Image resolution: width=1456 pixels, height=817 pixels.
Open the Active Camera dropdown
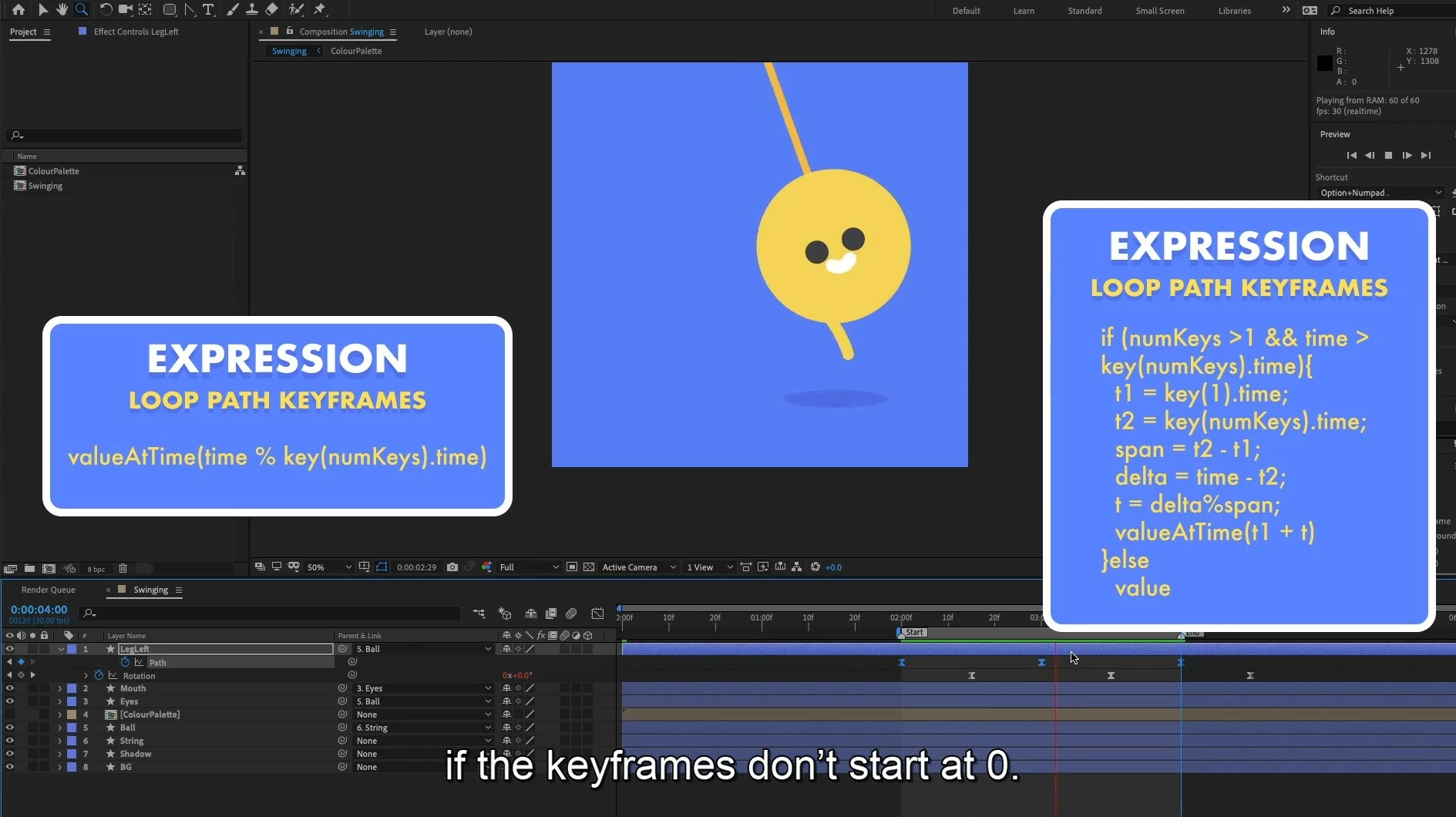(639, 567)
